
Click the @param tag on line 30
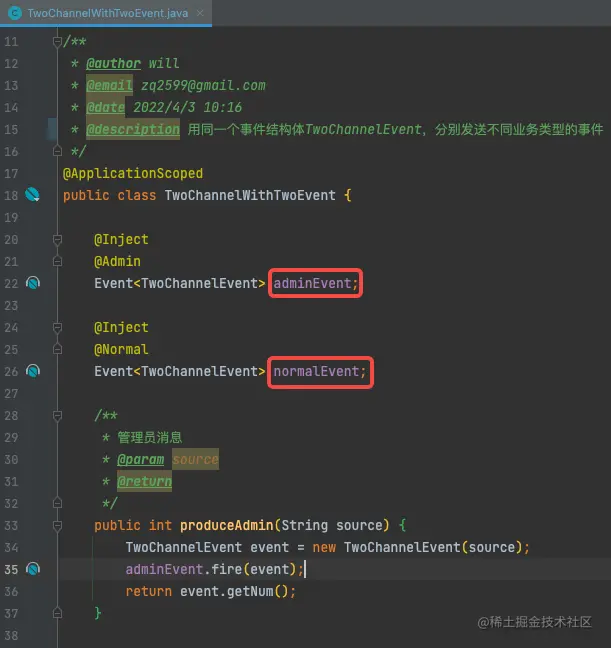140,459
